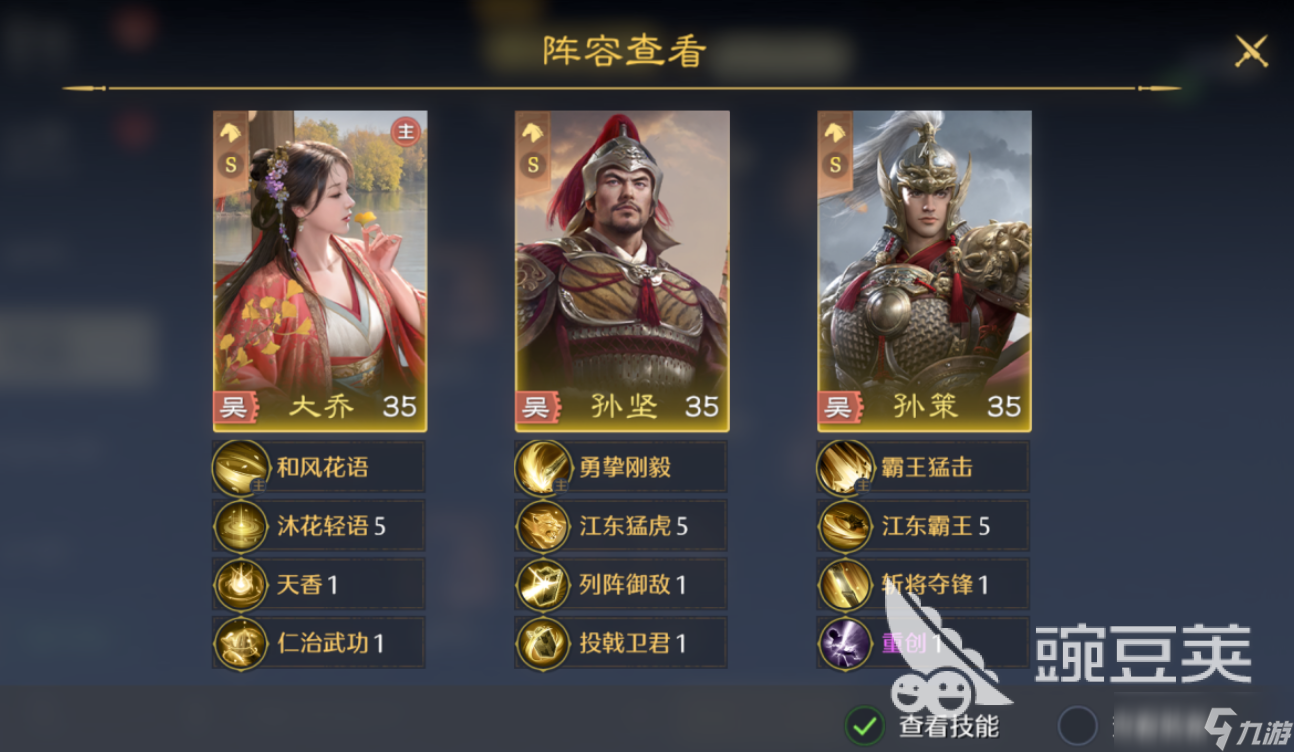Tap the purple 重创 skill icon
The image size is (1294, 752).
[x=846, y=643]
